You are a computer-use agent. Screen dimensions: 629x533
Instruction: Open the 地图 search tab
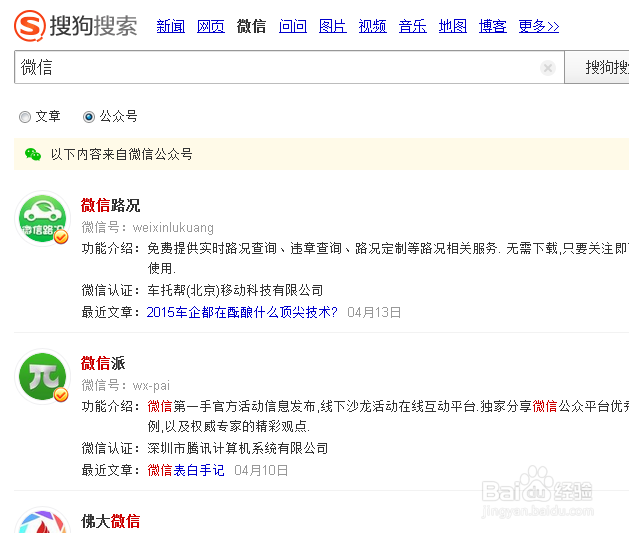point(452,26)
